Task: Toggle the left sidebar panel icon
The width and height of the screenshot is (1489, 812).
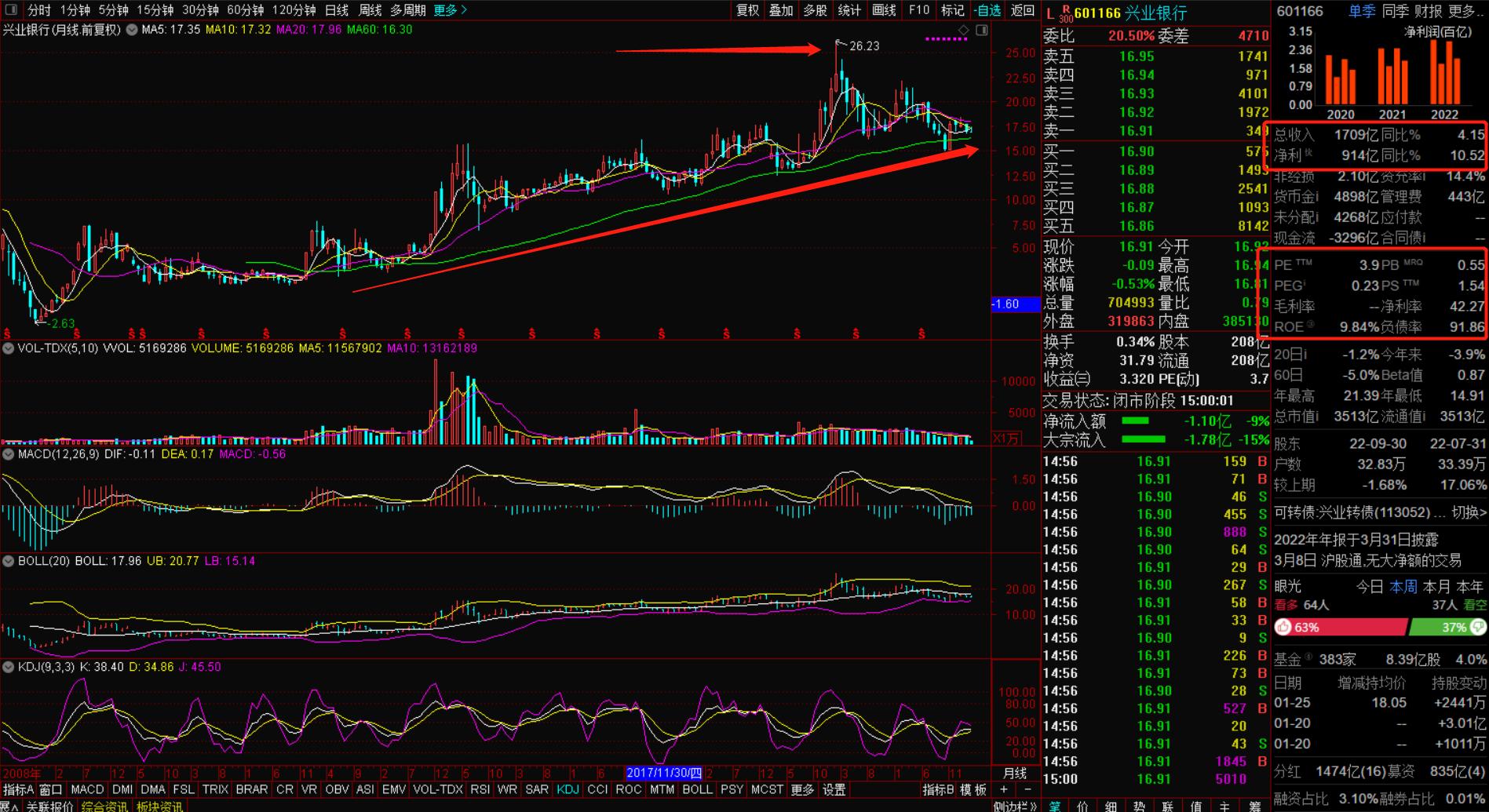Action: click(11, 10)
